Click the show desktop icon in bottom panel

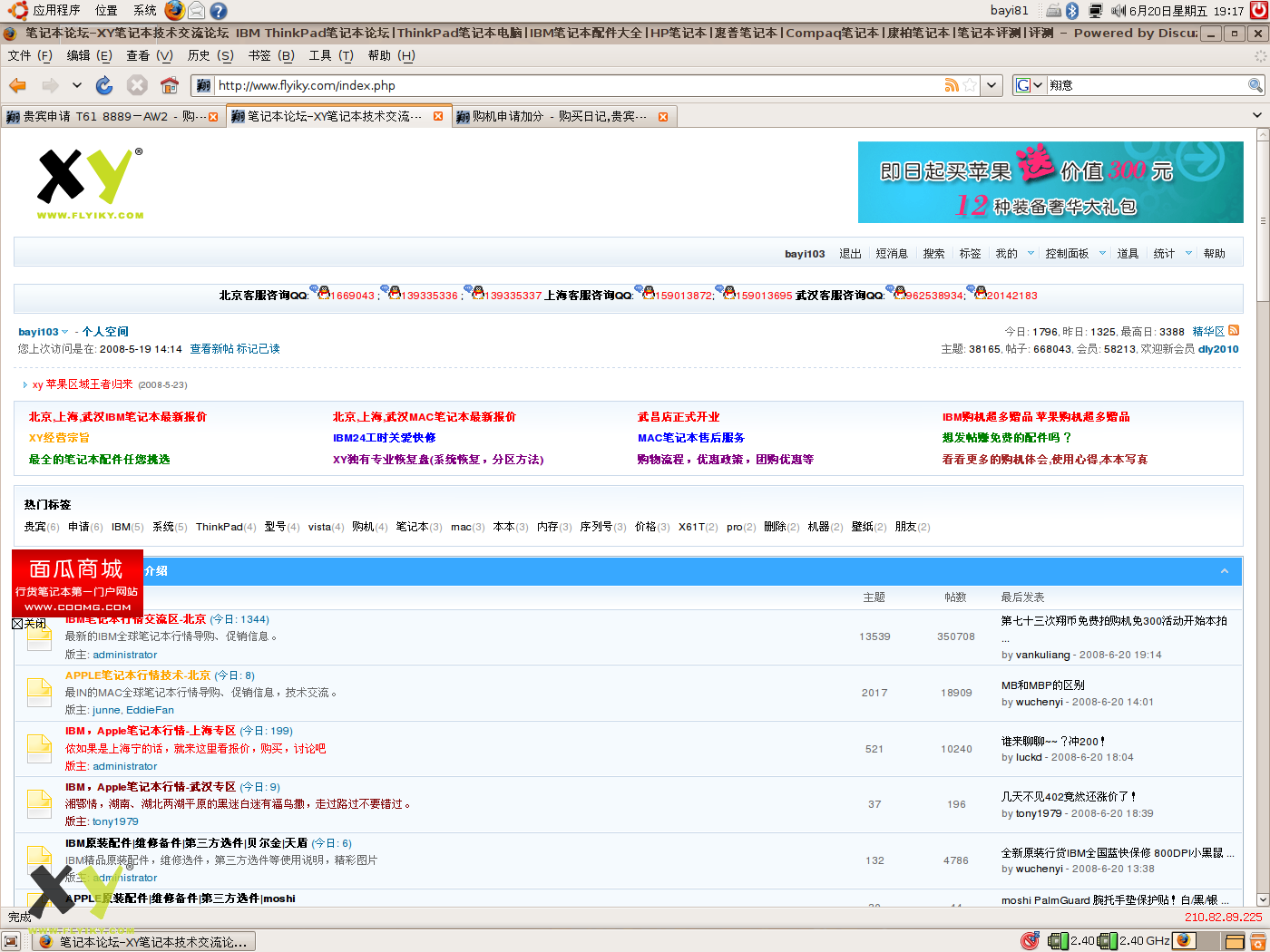(11, 941)
